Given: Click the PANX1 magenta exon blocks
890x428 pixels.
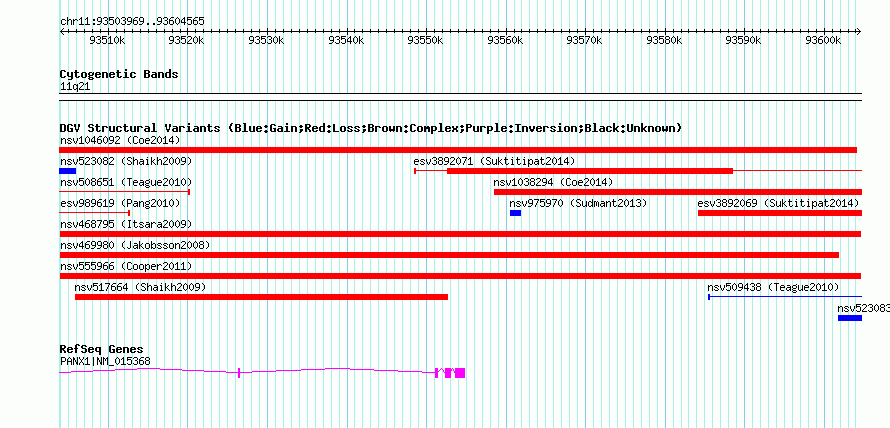Looking at the screenshot, I should click(x=450, y=372).
